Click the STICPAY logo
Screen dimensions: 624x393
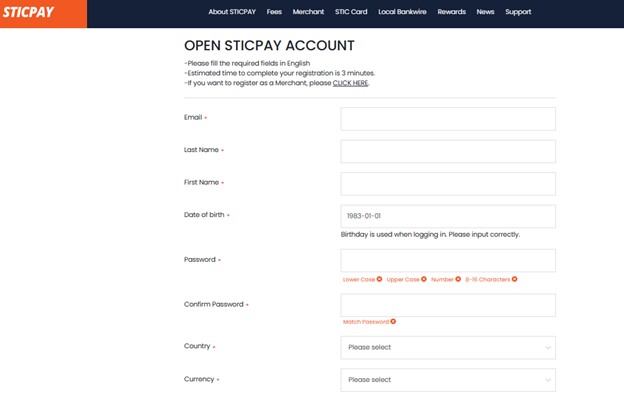coord(28,12)
